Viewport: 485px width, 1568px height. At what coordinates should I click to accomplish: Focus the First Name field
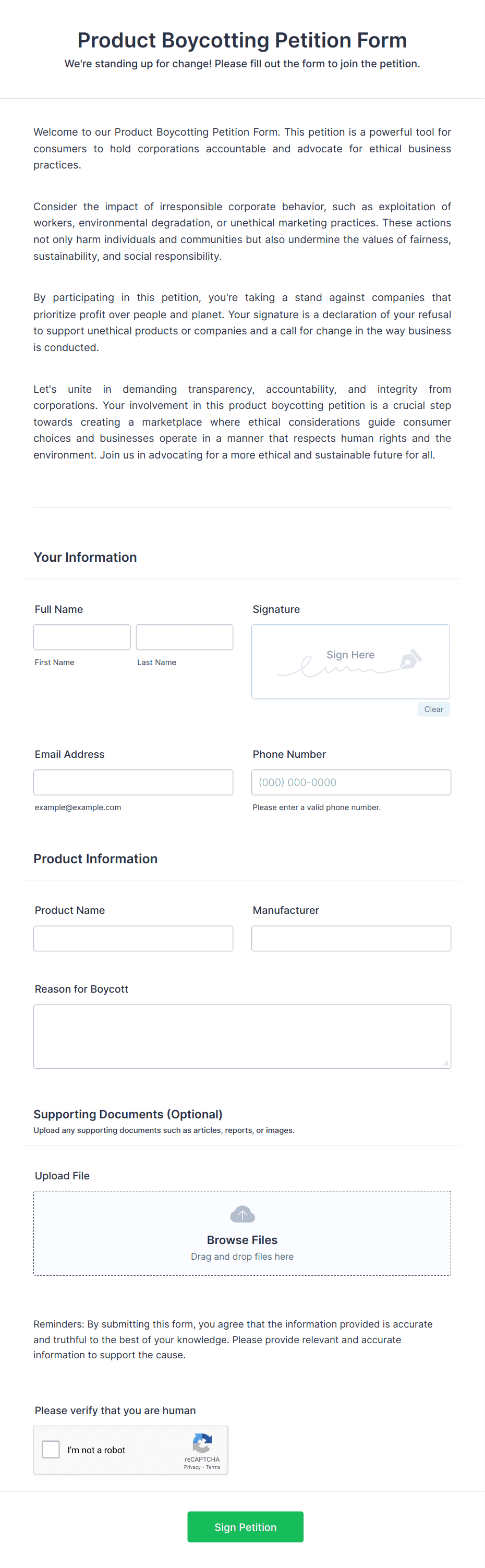click(82, 637)
